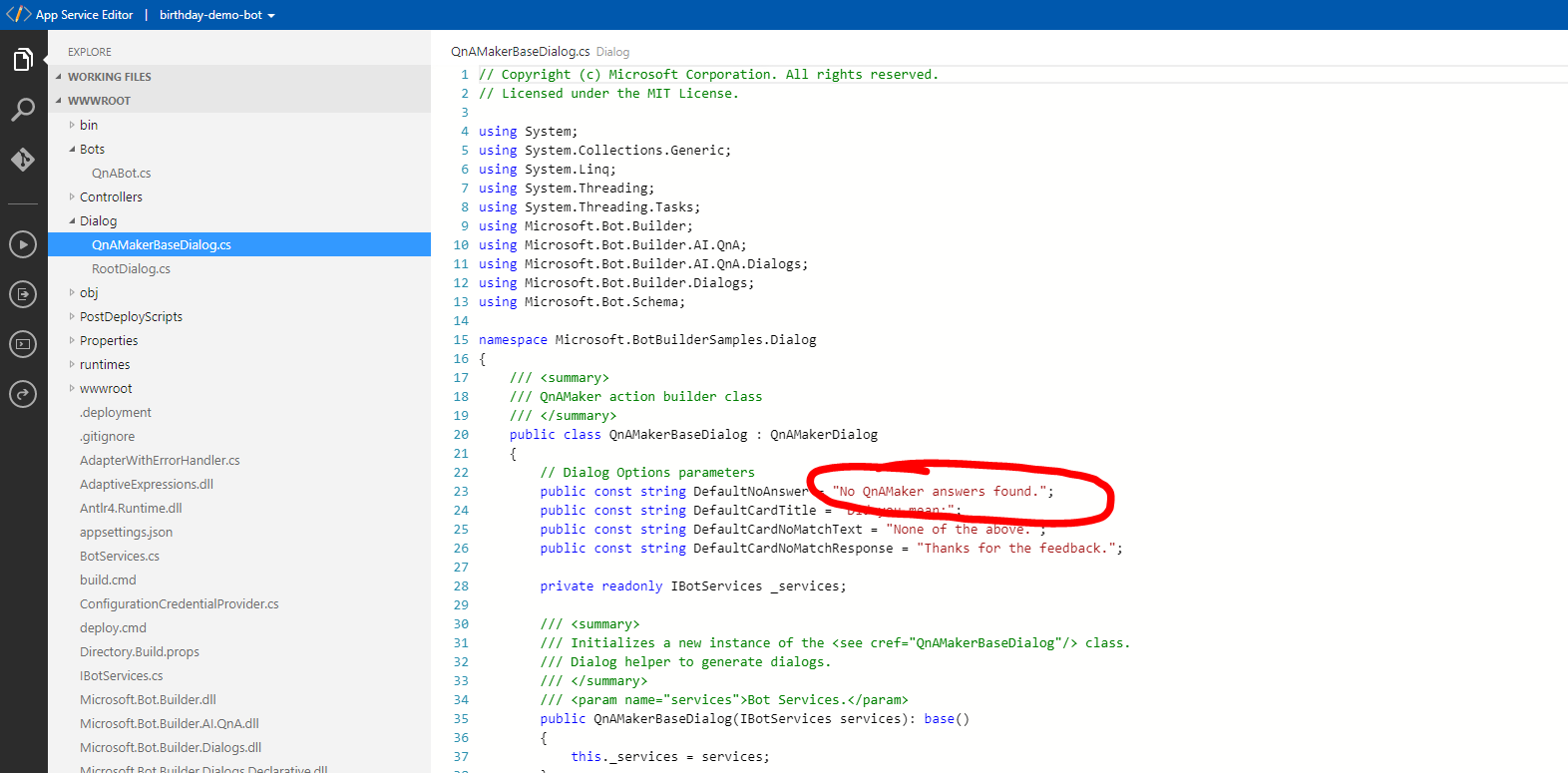The height and width of the screenshot is (773, 1568).
Task: Click Microsoft.Bot.Schema on line 13
Action: tap(601, 301)
